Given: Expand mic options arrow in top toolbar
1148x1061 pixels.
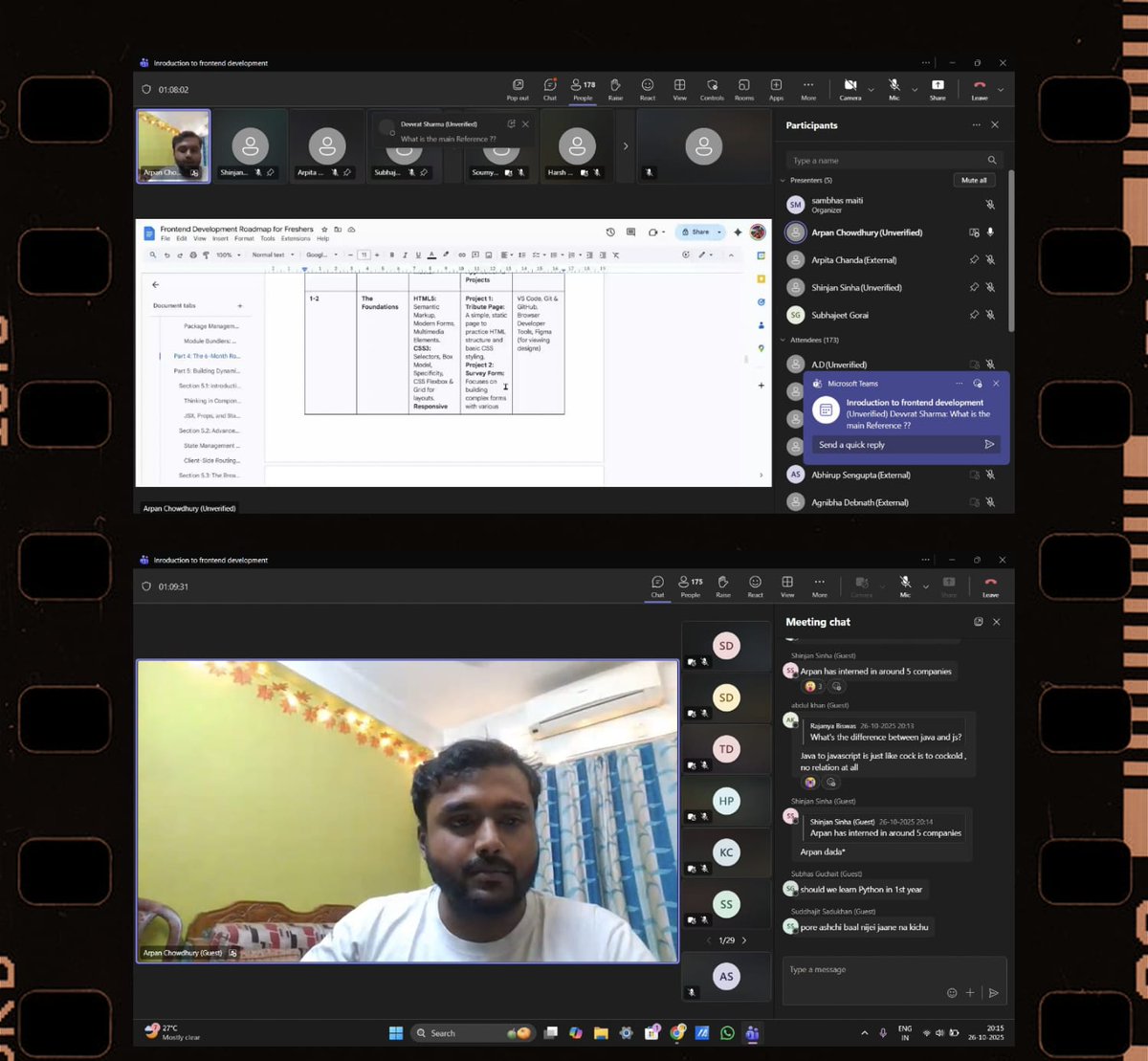Looking at the screenshot, I should (915, 90).
